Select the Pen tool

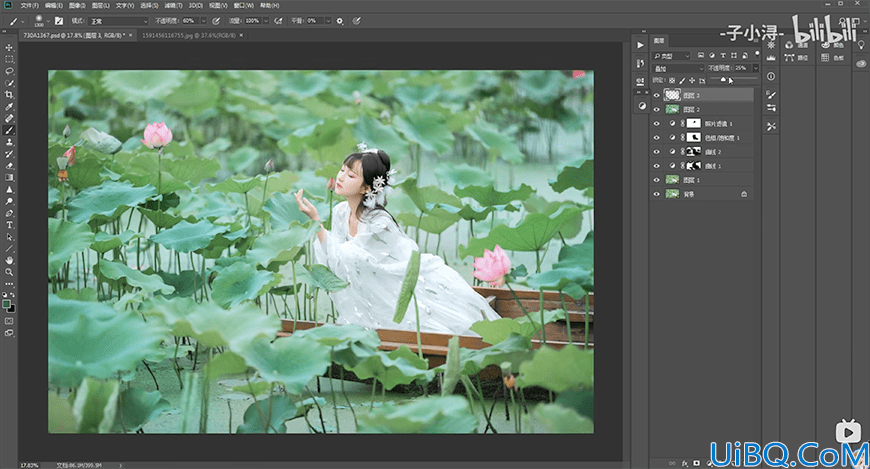(9, 213)
